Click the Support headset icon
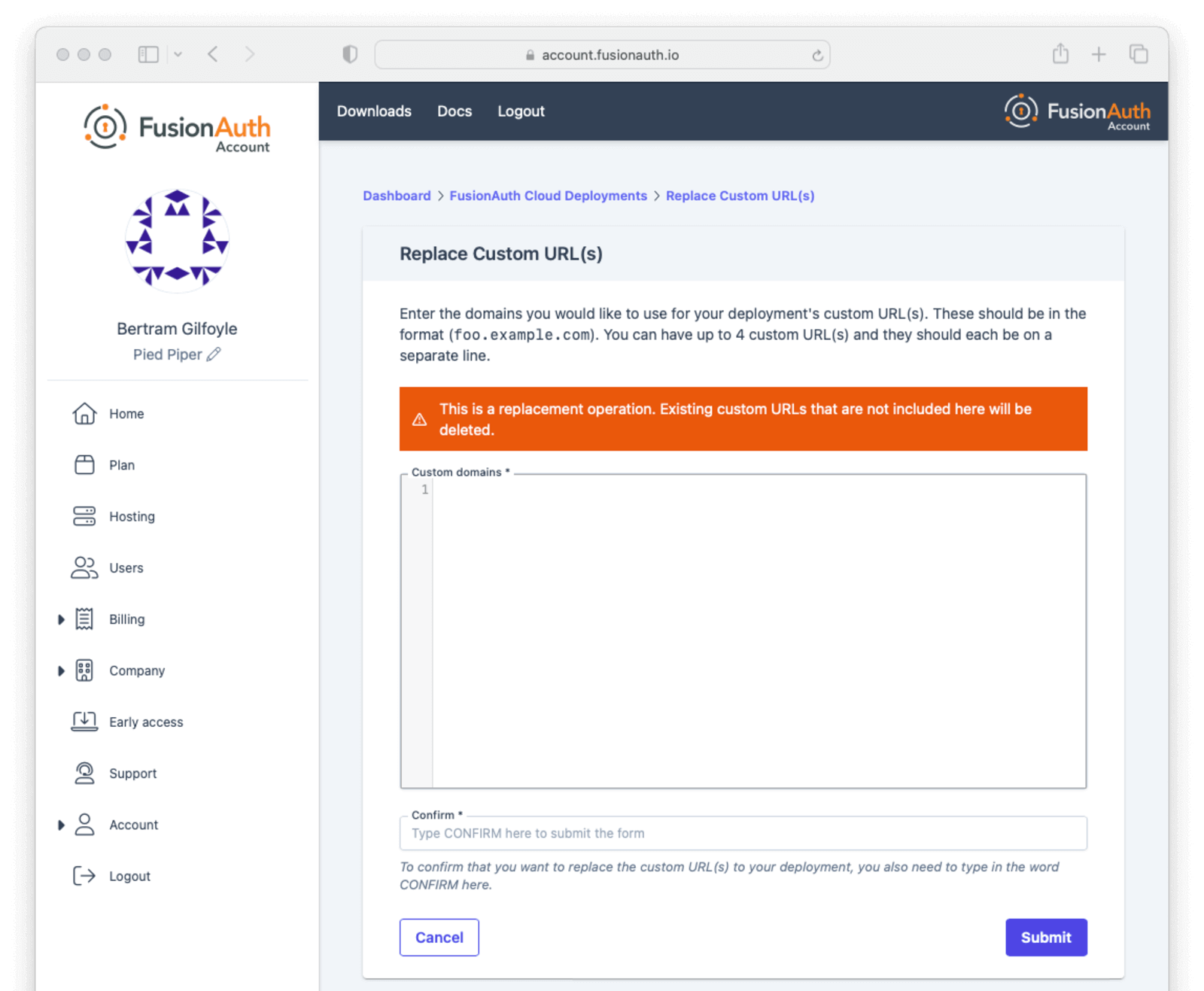Viewport: 1204px width, 991px height. (x=84, y=773)
